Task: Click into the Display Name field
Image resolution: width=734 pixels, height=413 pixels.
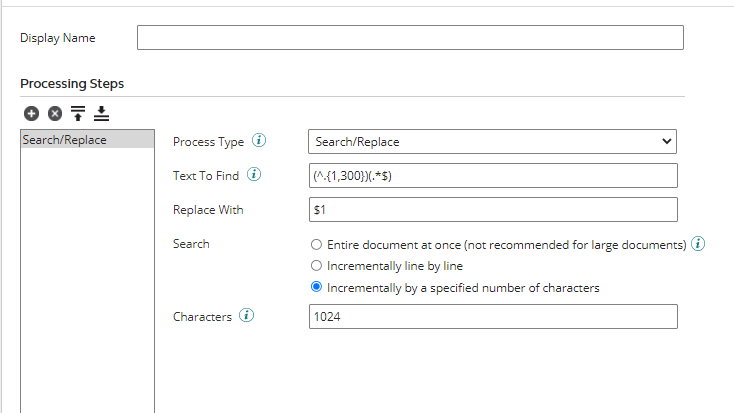Action: pos(410,38)
